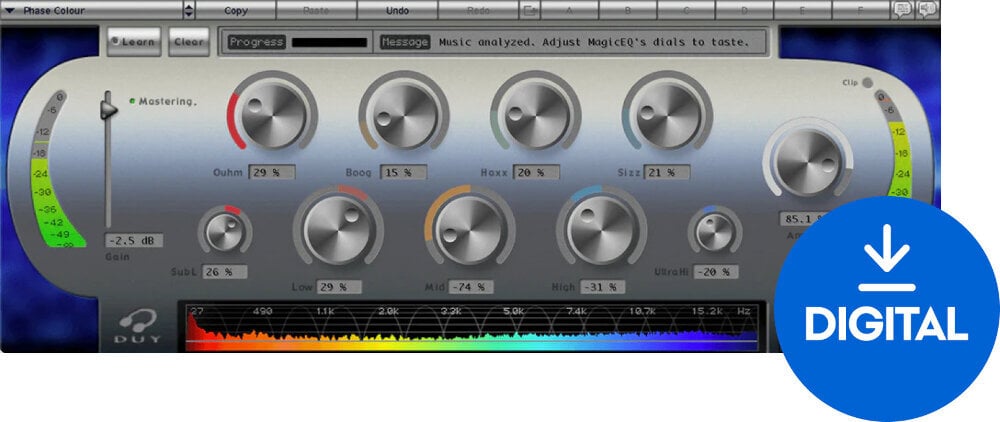The width and height of the screenshot is (1000, 422).
Task: Click the blue DIGITAL download badge
Action: pos(887,309)
